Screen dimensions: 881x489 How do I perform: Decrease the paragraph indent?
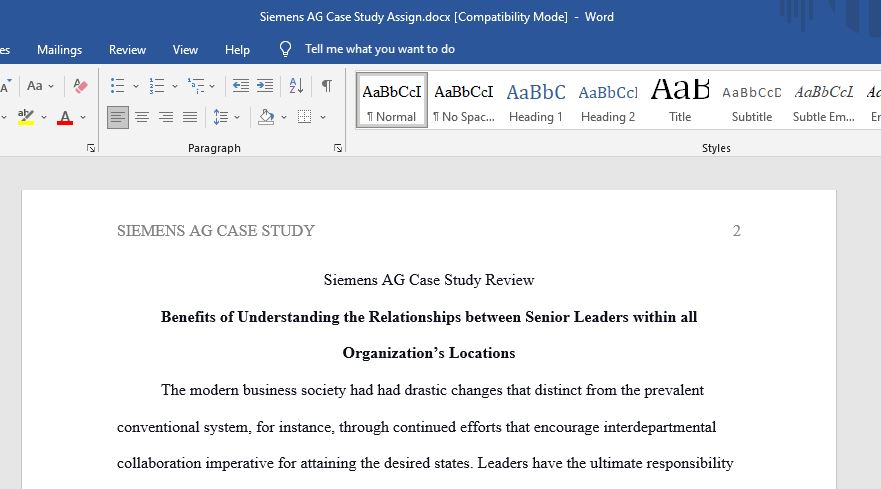coord(241,86)
